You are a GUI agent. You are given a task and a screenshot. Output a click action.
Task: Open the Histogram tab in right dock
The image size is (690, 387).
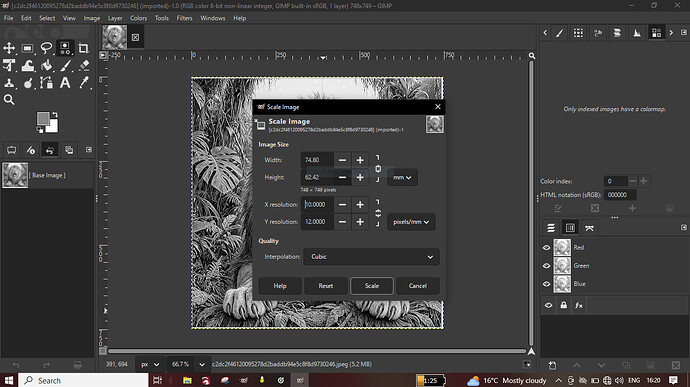point(637,33)
